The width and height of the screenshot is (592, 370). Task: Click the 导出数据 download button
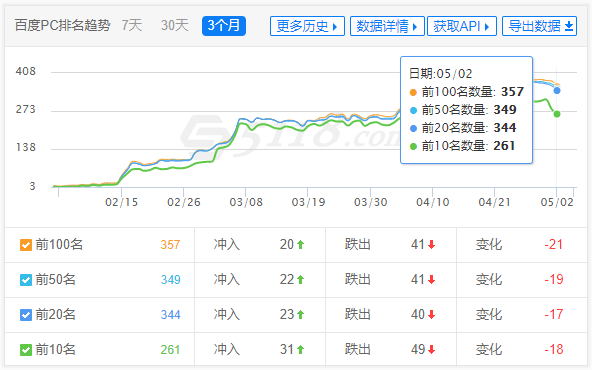tap(540, 26)
